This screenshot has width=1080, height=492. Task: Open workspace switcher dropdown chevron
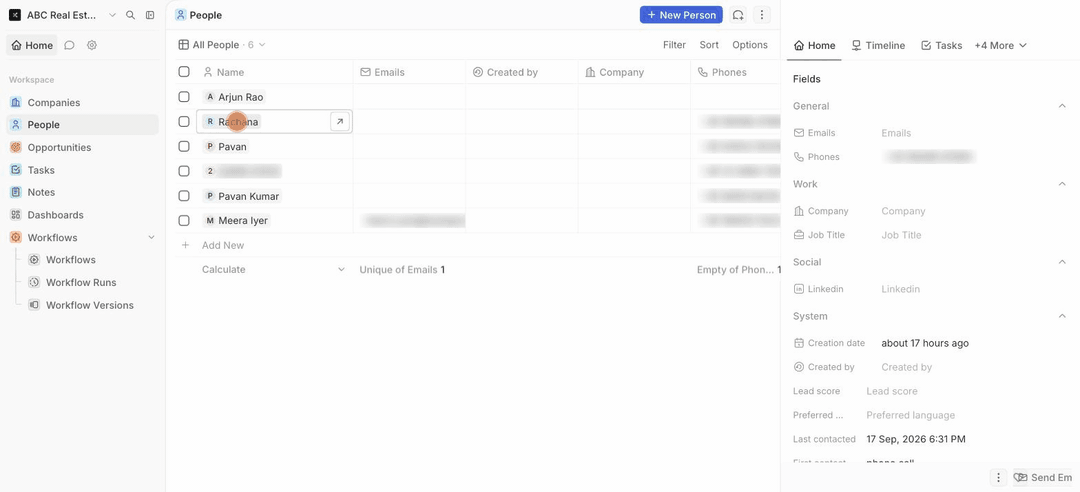pyautogui.click(x=112, y=15)
